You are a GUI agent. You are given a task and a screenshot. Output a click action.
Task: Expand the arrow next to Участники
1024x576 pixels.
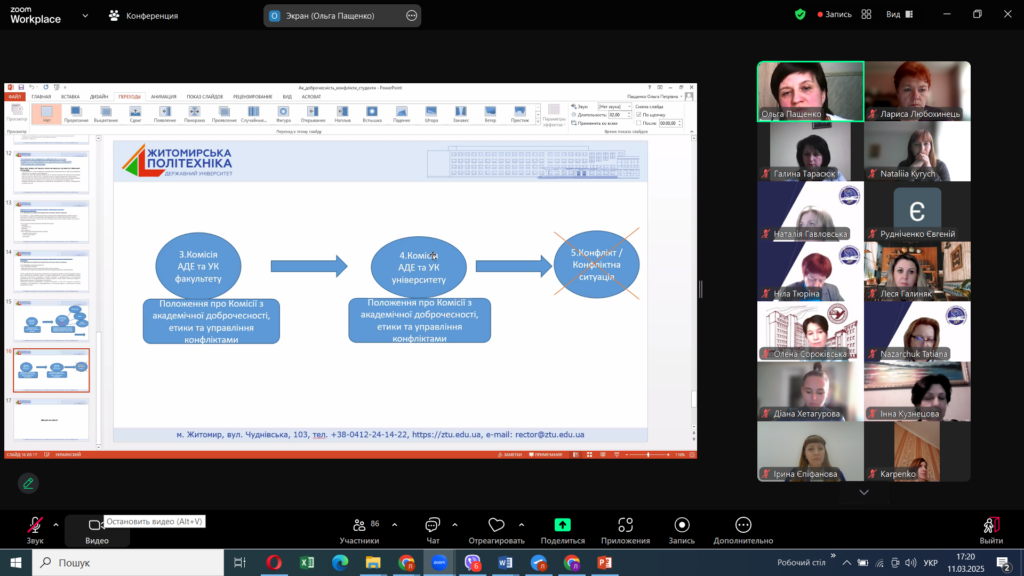[x=394, y=524]
